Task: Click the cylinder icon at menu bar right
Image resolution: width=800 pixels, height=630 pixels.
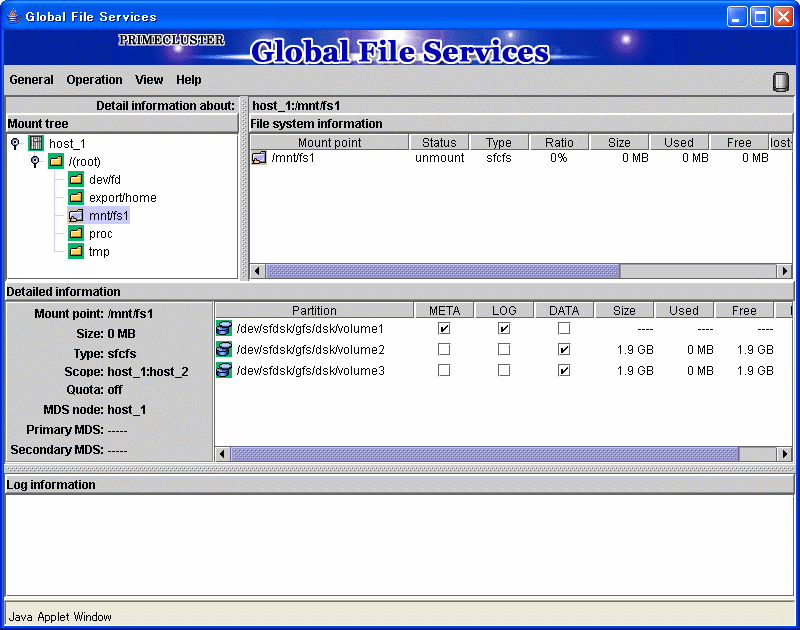Action: [781, 82]
